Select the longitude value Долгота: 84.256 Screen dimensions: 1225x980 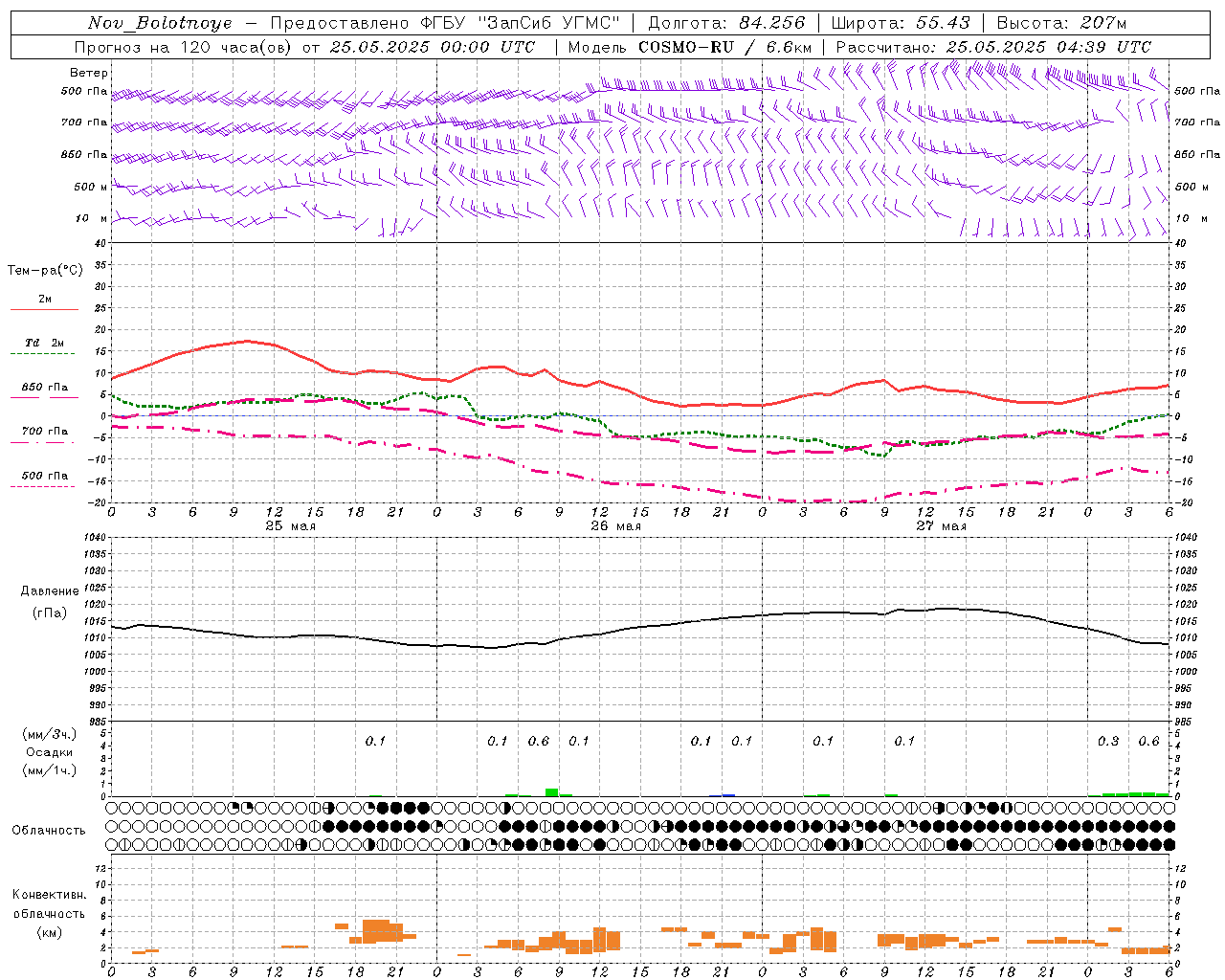pos(727,23)
